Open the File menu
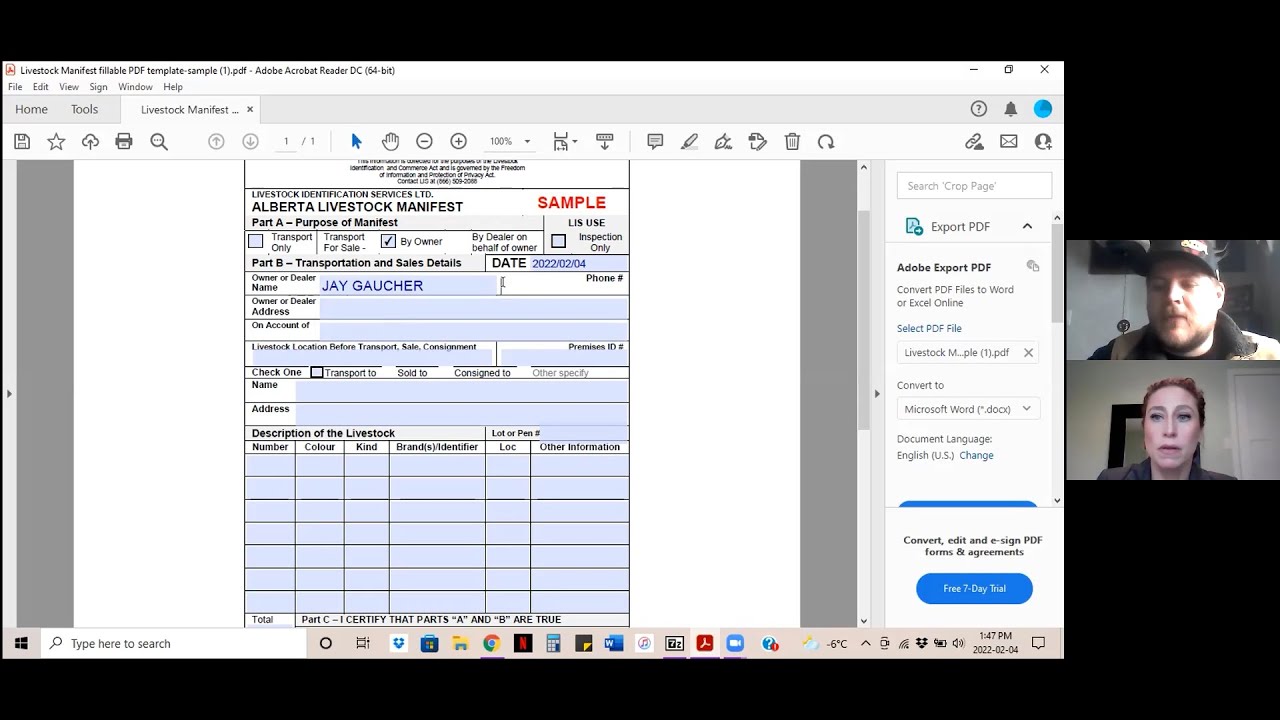 point(15,87)
